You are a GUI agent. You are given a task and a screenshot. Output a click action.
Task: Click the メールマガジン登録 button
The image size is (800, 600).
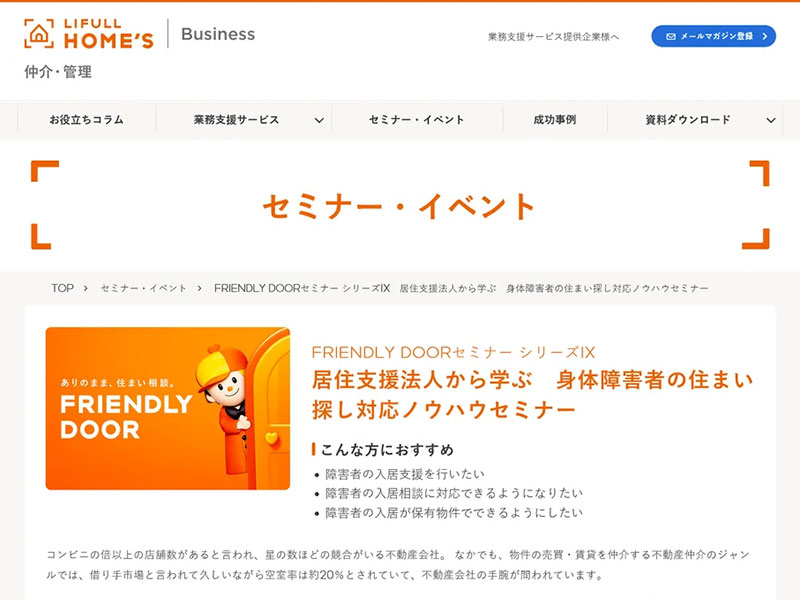pyautogui.click(x=713, y=36)
